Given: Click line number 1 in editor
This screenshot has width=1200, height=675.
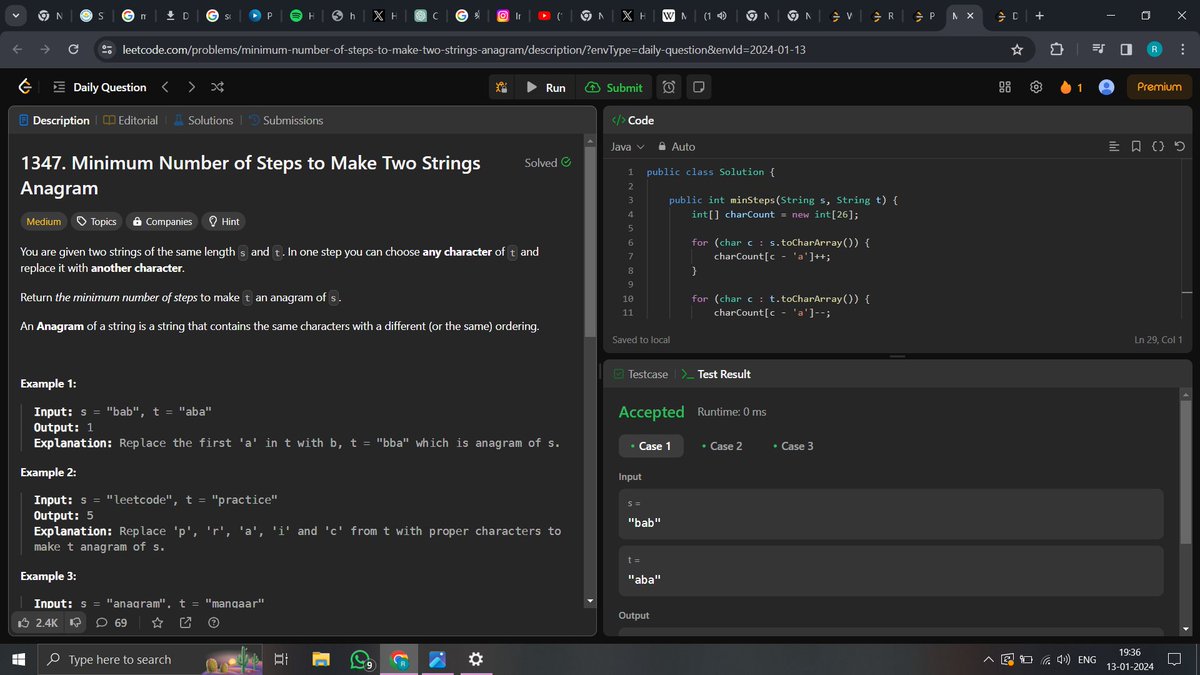Looking at the screenshot, I should pyautogui.click(x=630, y=172).
